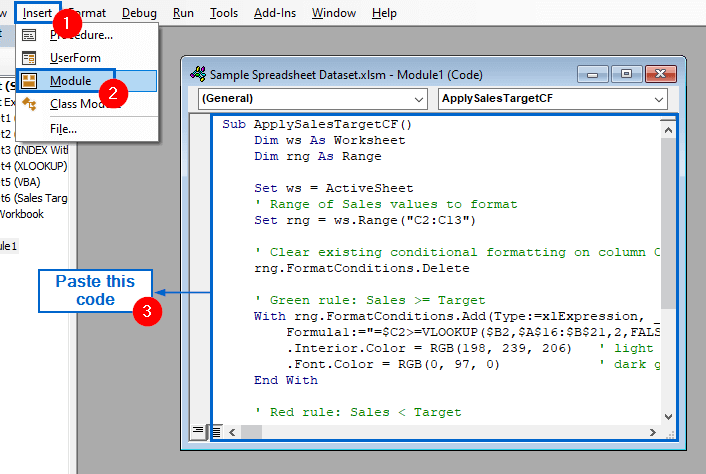
Task: Click the Module icon in Insert menu
Action: pos(30,81)
